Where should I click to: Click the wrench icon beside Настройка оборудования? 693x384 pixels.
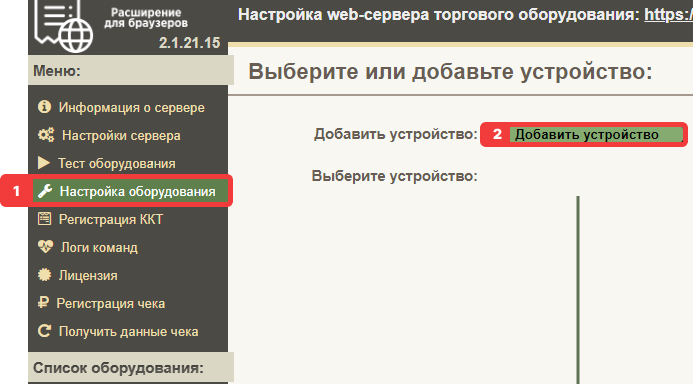[45, 191]
